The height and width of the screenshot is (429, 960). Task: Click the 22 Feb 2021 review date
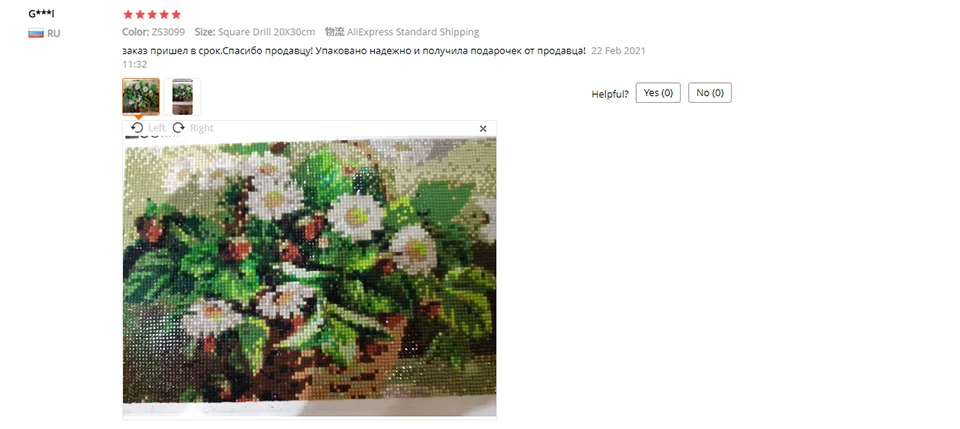pyautogui.click(x=618, y=51)
